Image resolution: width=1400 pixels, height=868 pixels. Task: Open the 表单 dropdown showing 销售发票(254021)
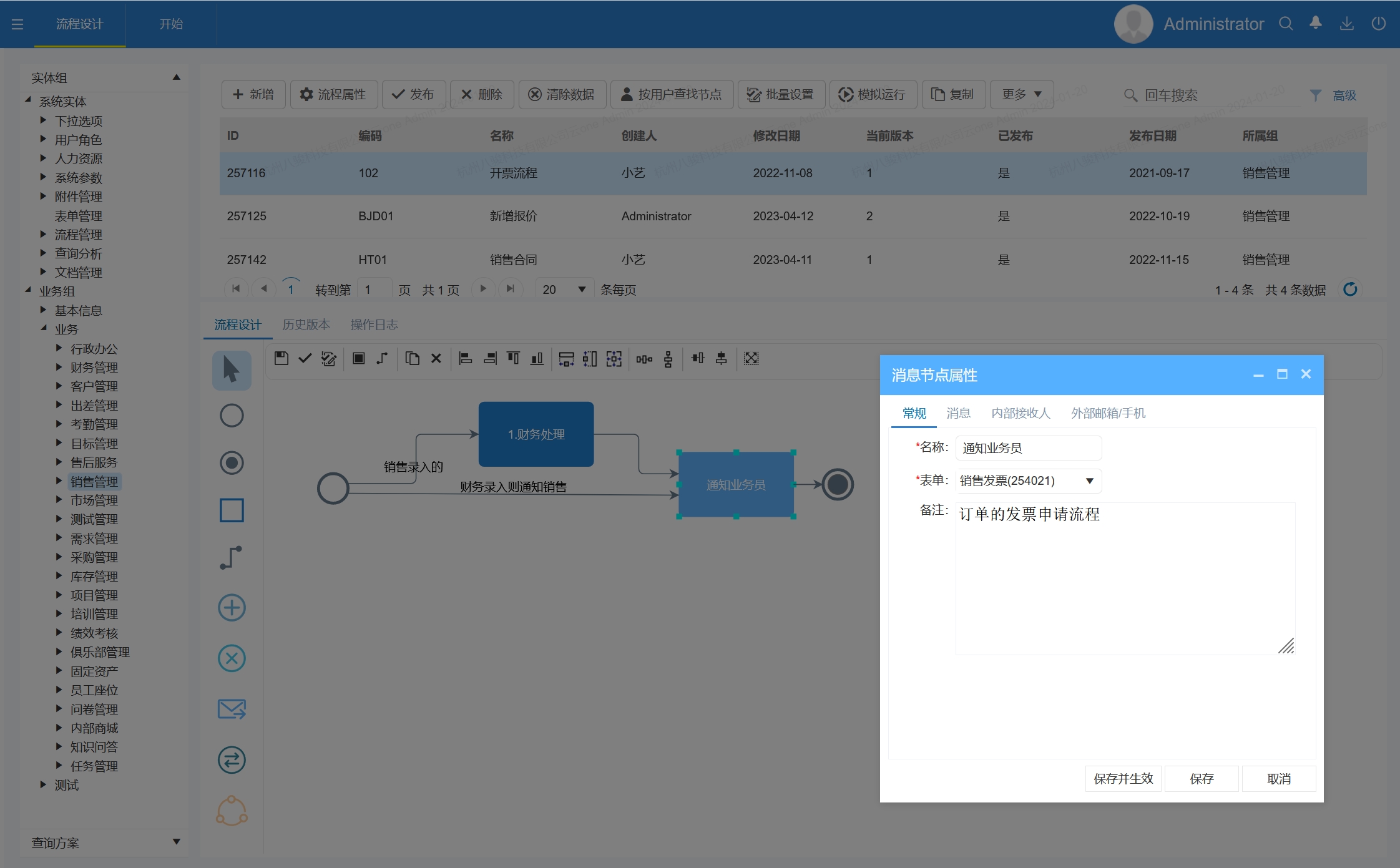1089,481
